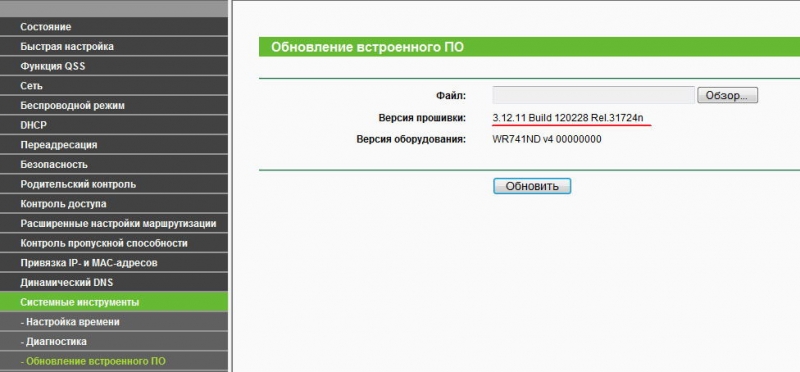Click the Обновить button
The width and height of the screenshot is (800, 372).
pyautogui.click(x=532, y=186)
